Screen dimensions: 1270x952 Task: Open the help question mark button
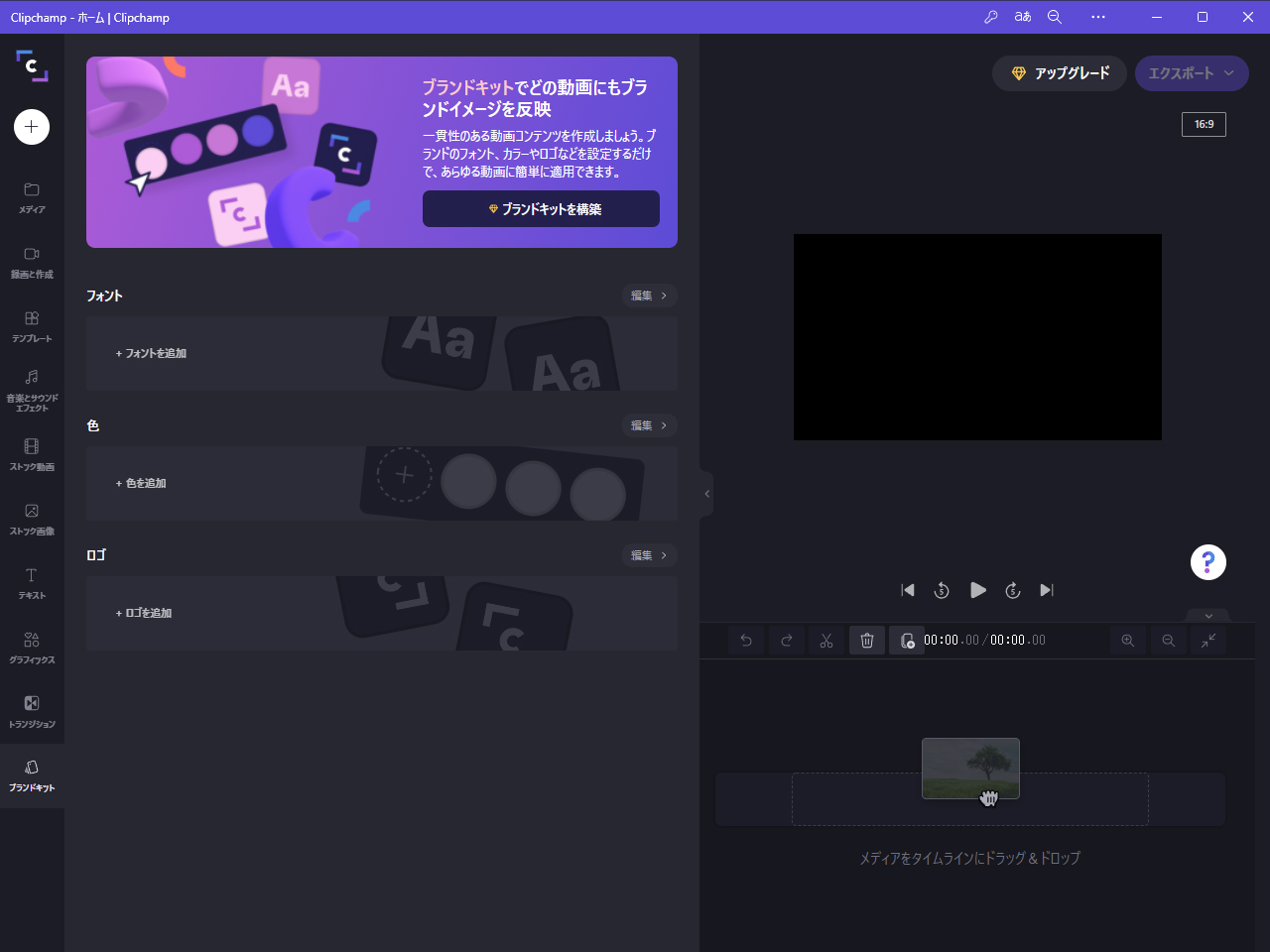(1208, 562)
